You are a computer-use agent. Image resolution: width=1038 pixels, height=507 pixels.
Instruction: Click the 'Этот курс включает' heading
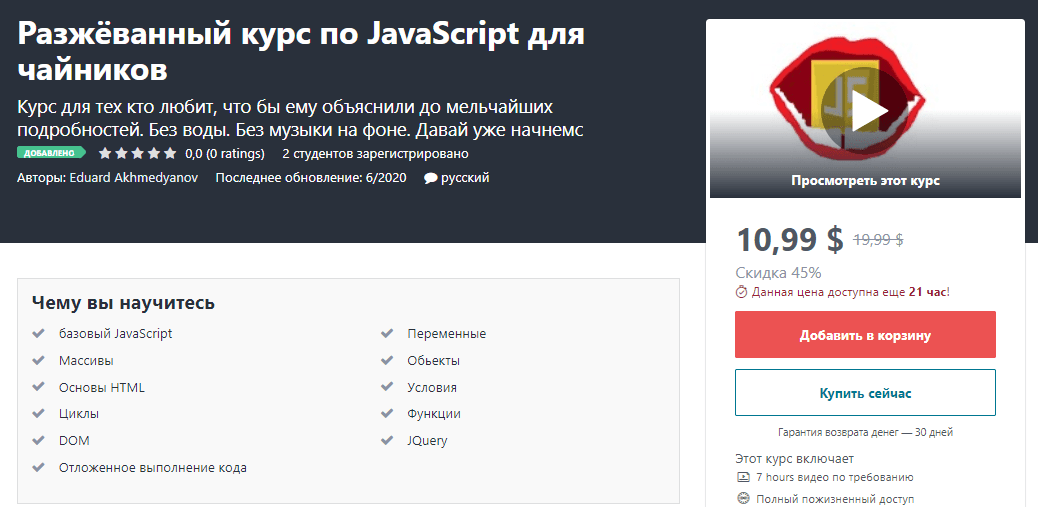[794, 458]
